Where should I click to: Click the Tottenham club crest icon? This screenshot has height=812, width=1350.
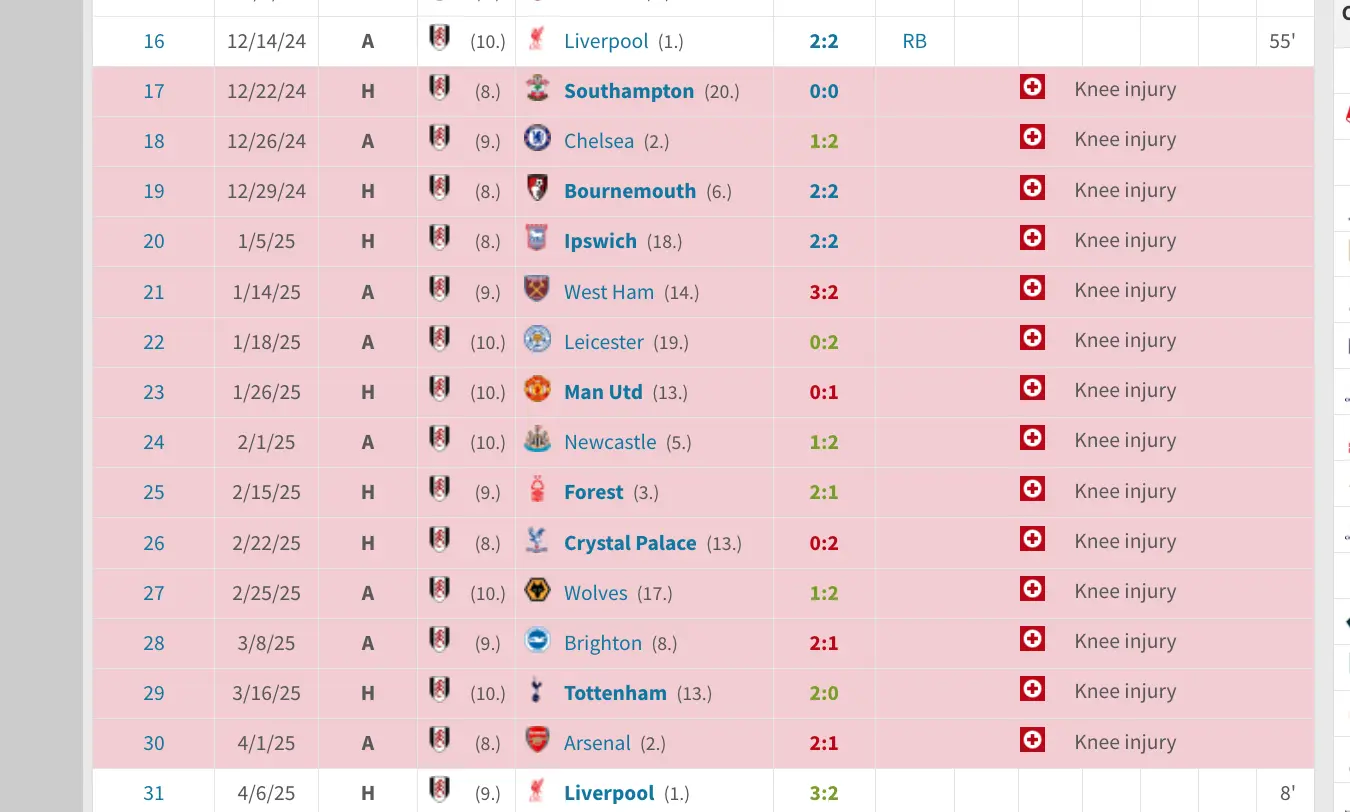[x=537, y=691]
